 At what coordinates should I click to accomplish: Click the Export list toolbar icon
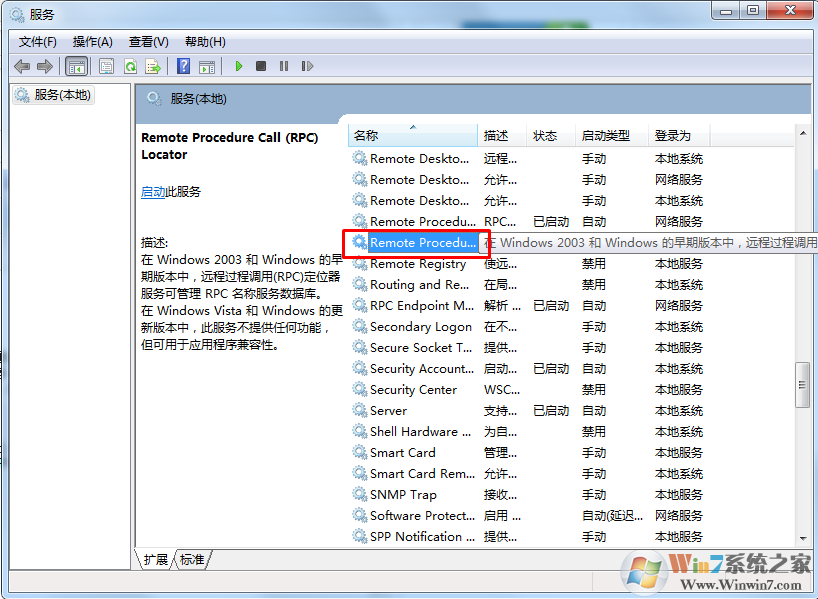point(153,66)
